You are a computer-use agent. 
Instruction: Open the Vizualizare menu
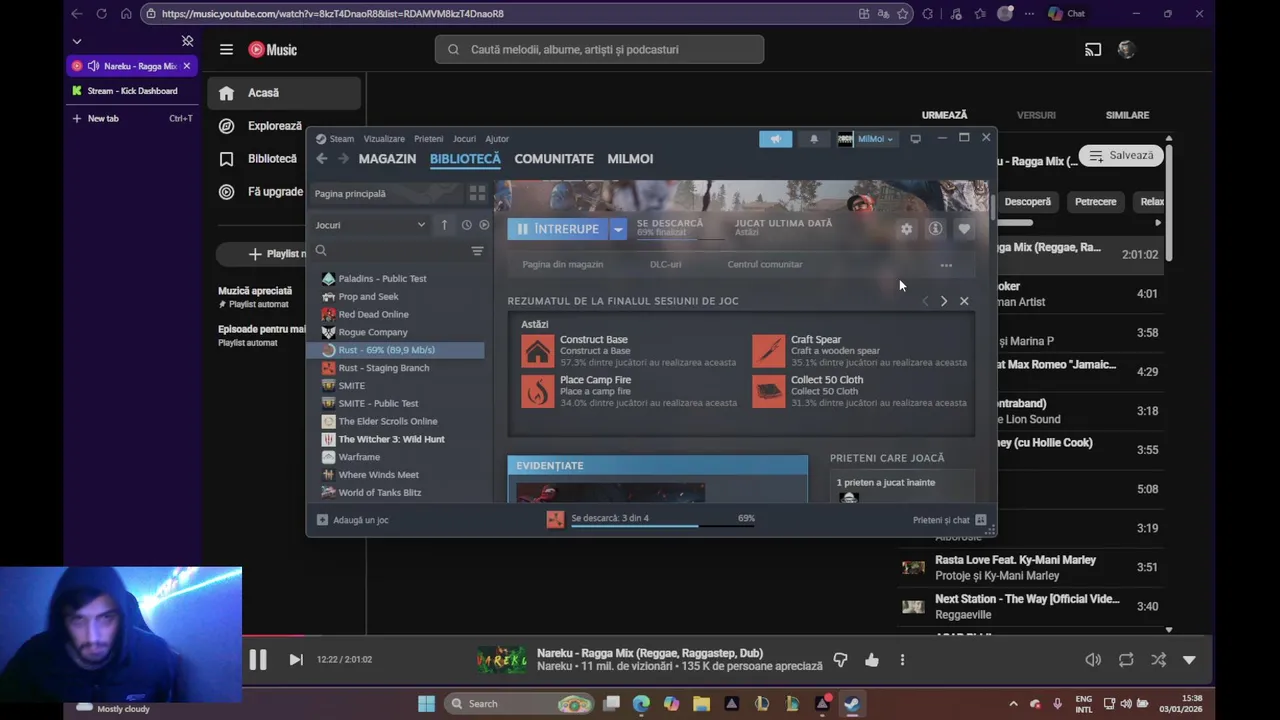384,139
